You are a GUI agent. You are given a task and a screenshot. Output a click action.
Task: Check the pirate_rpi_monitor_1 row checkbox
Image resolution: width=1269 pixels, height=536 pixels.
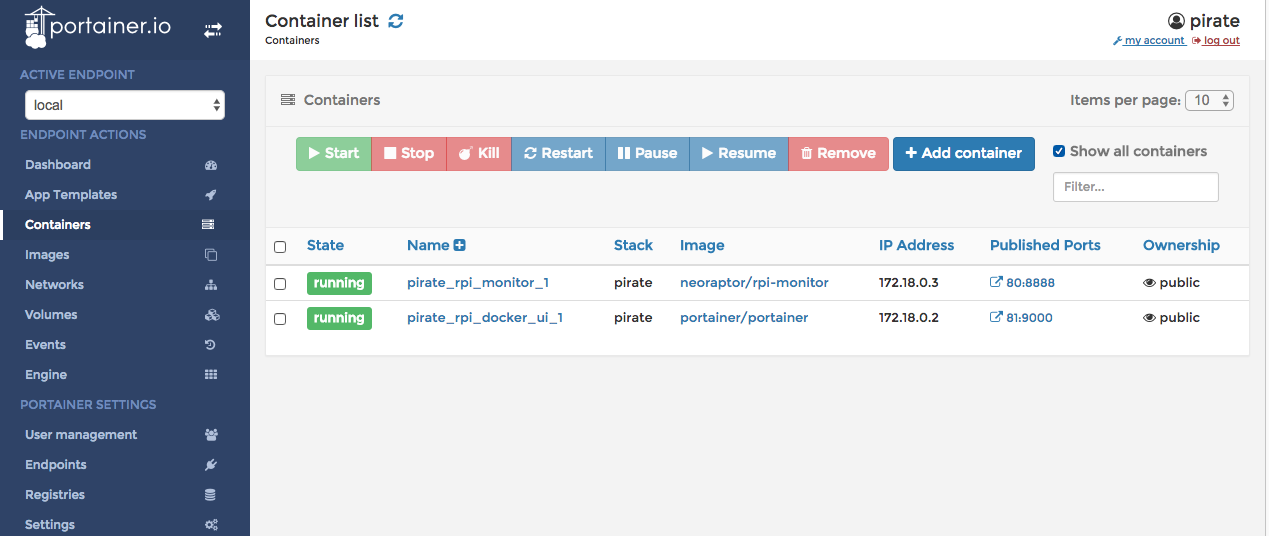pos(280,284)
